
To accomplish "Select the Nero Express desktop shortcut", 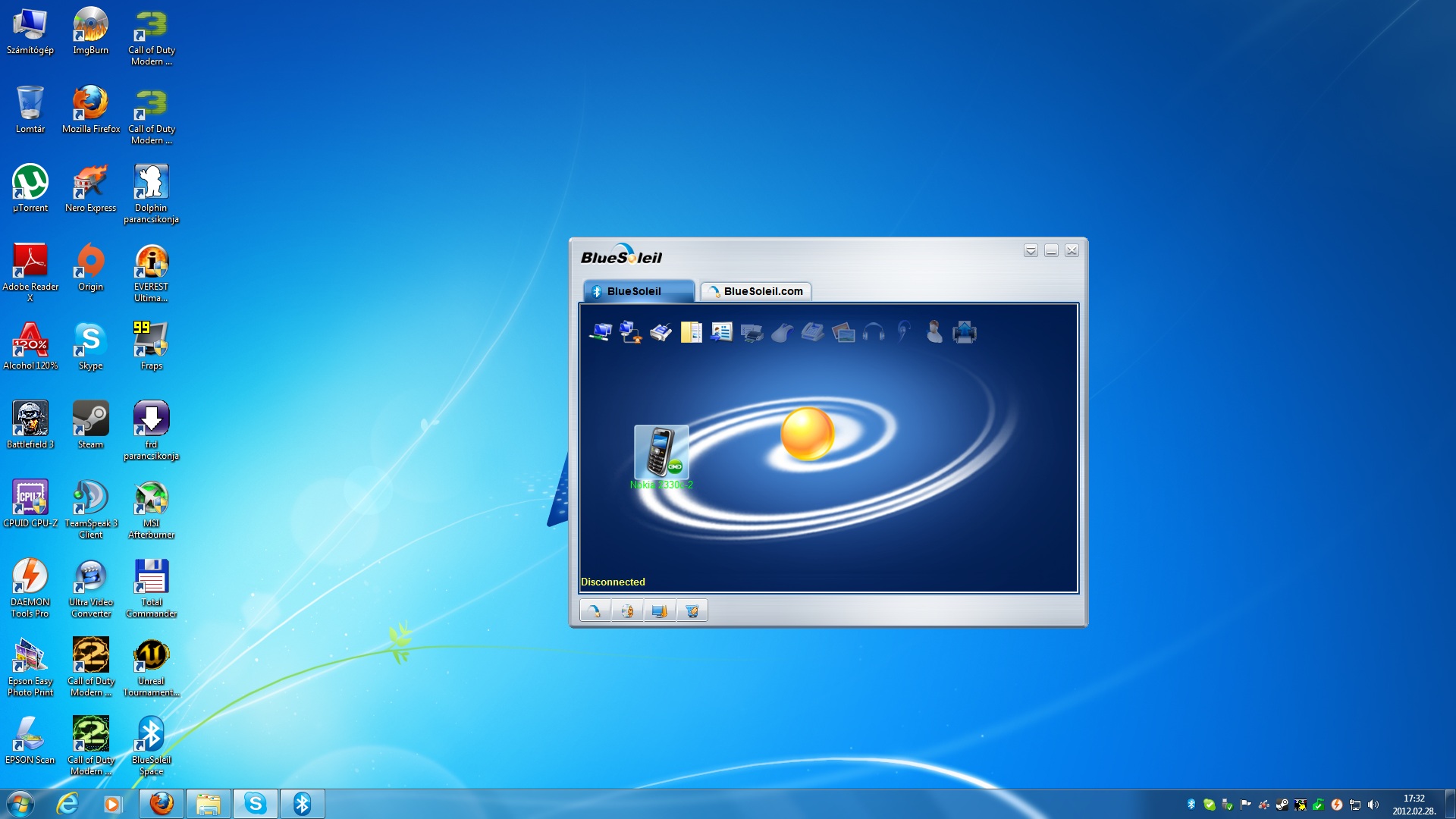I will [91, 190].
